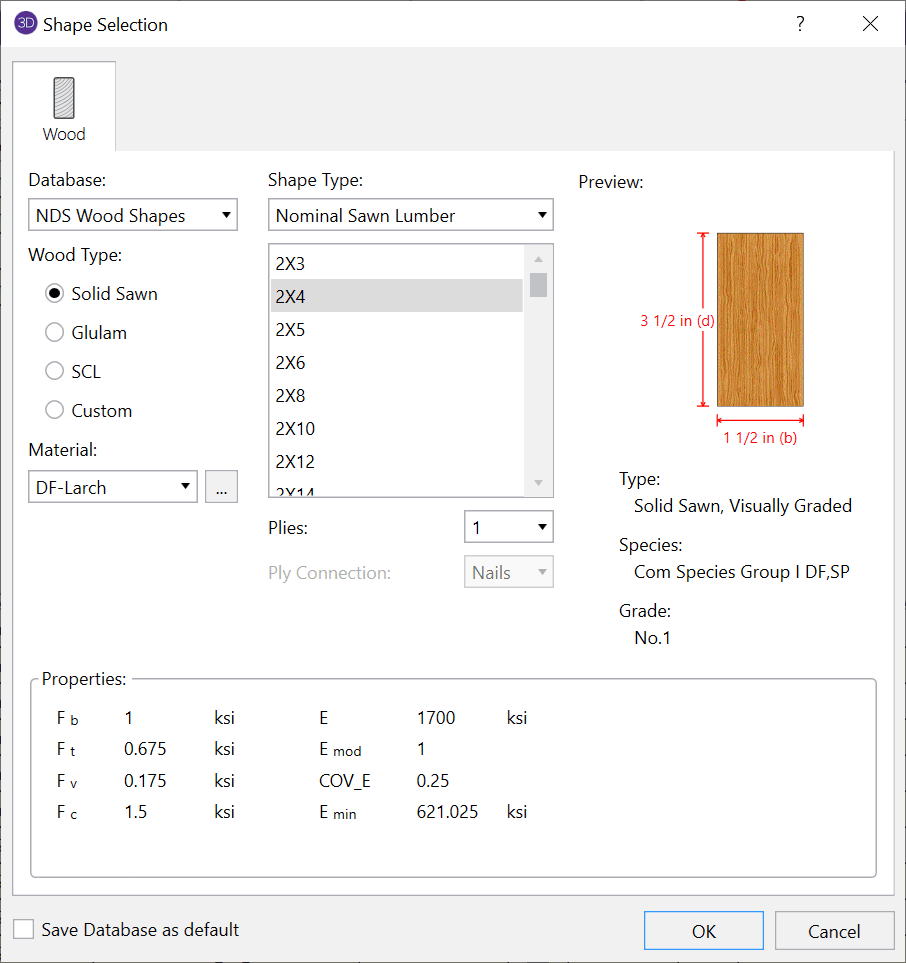Viewport: 906px width, 963px height.
Task: Select the Glulam wood type
Action: click(x=55, y=333)
